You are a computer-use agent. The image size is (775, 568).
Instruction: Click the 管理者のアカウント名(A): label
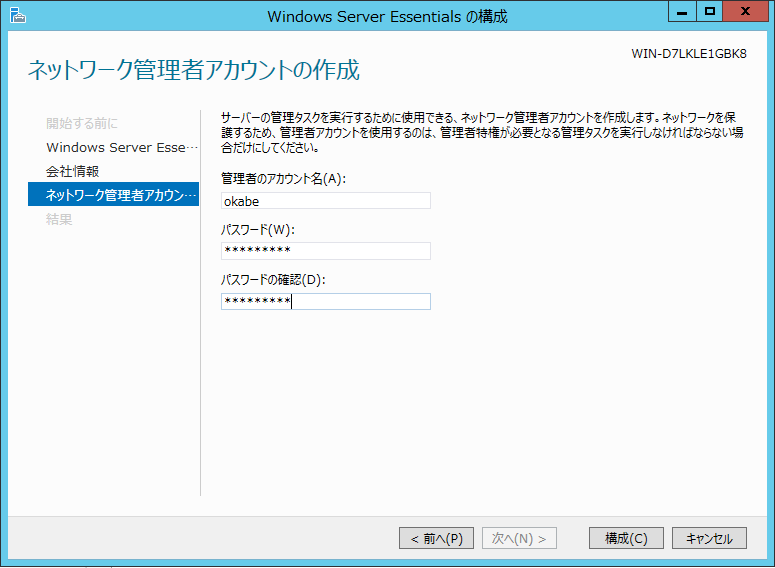tap(283, 178)
